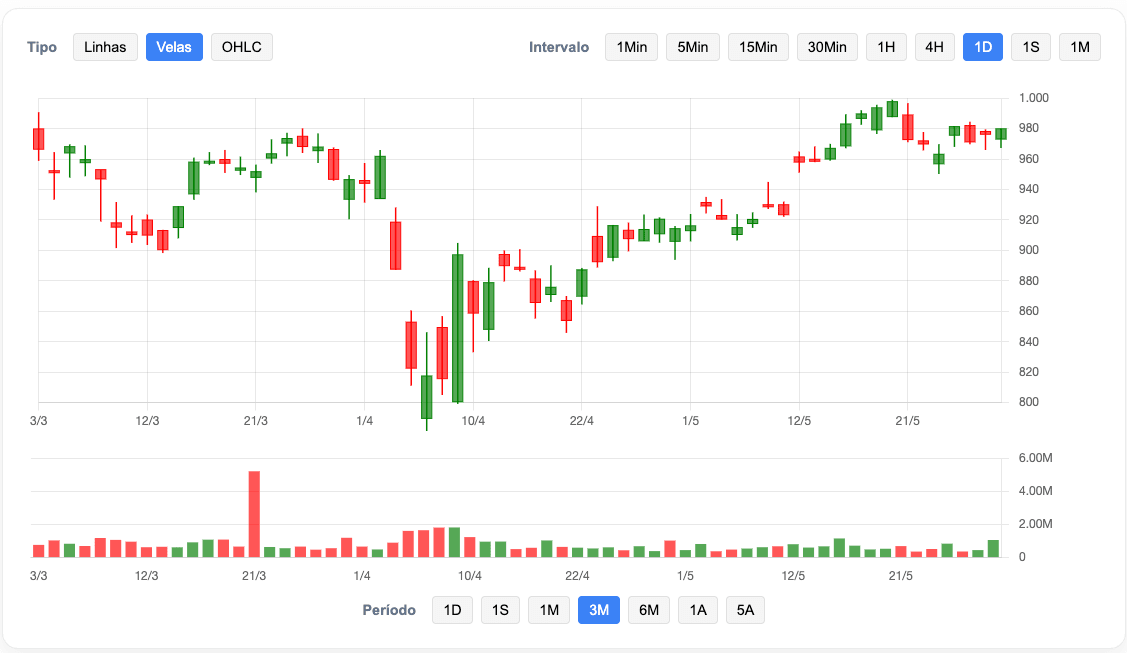Set the period to 1A

(x=698, y=610)
